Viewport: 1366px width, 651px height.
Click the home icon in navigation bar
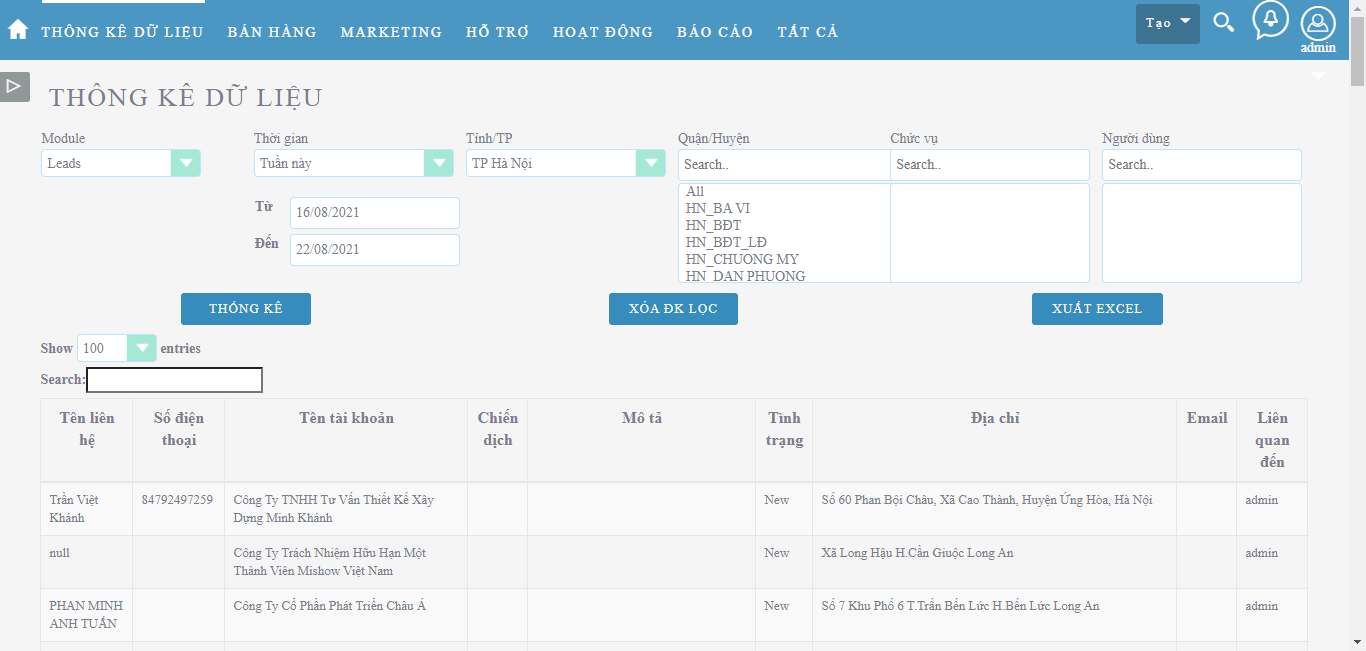click(18, 30)
